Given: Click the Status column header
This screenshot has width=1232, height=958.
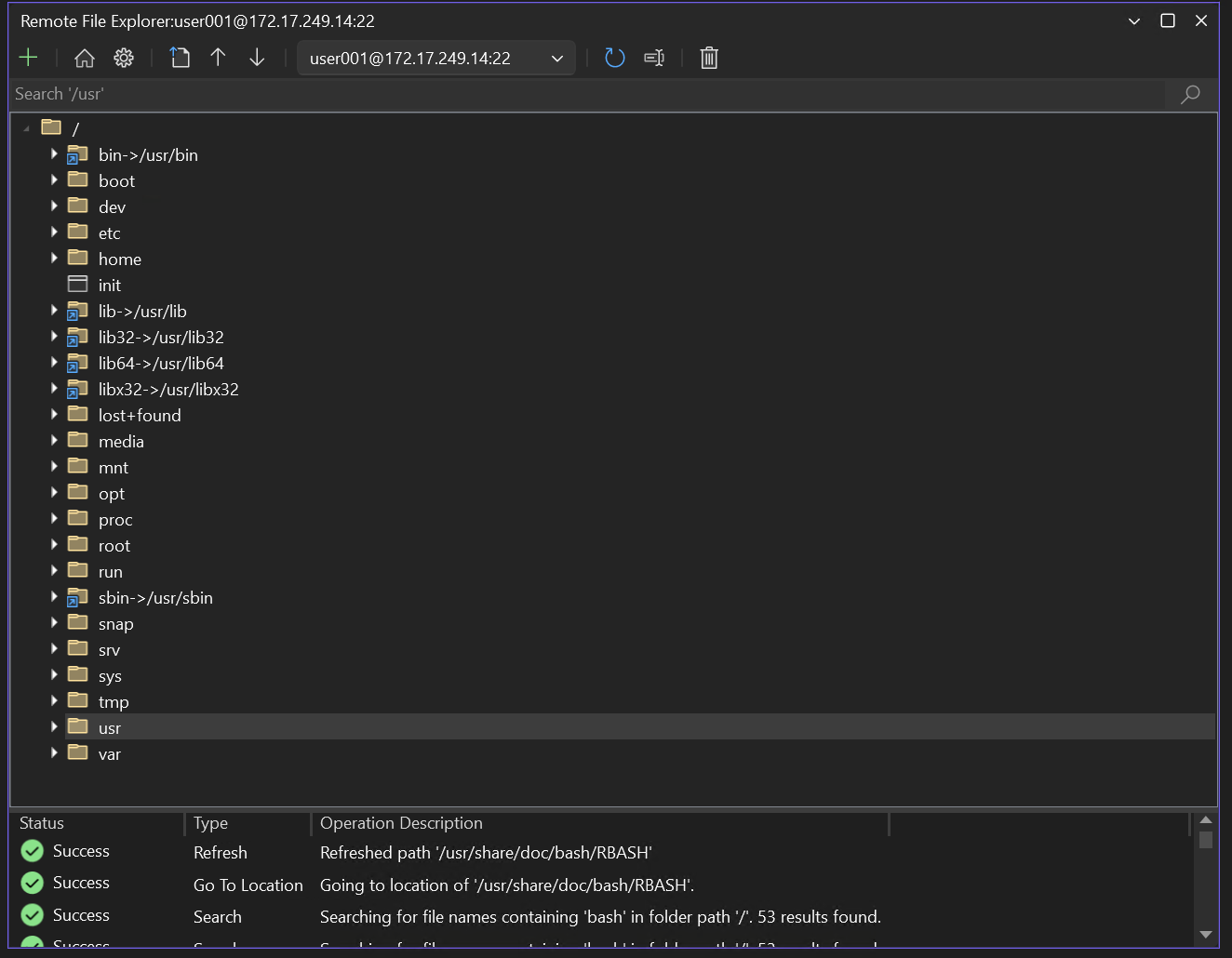Looking at the screenshot, I should point(42,823).
